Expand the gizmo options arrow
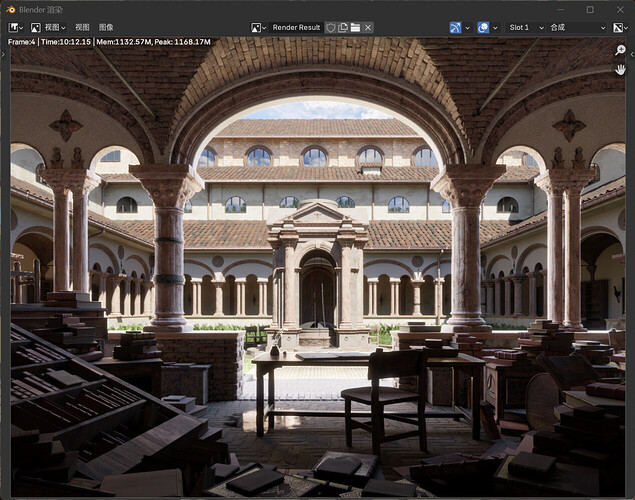The image size is (635, 500). pos(468,27)
